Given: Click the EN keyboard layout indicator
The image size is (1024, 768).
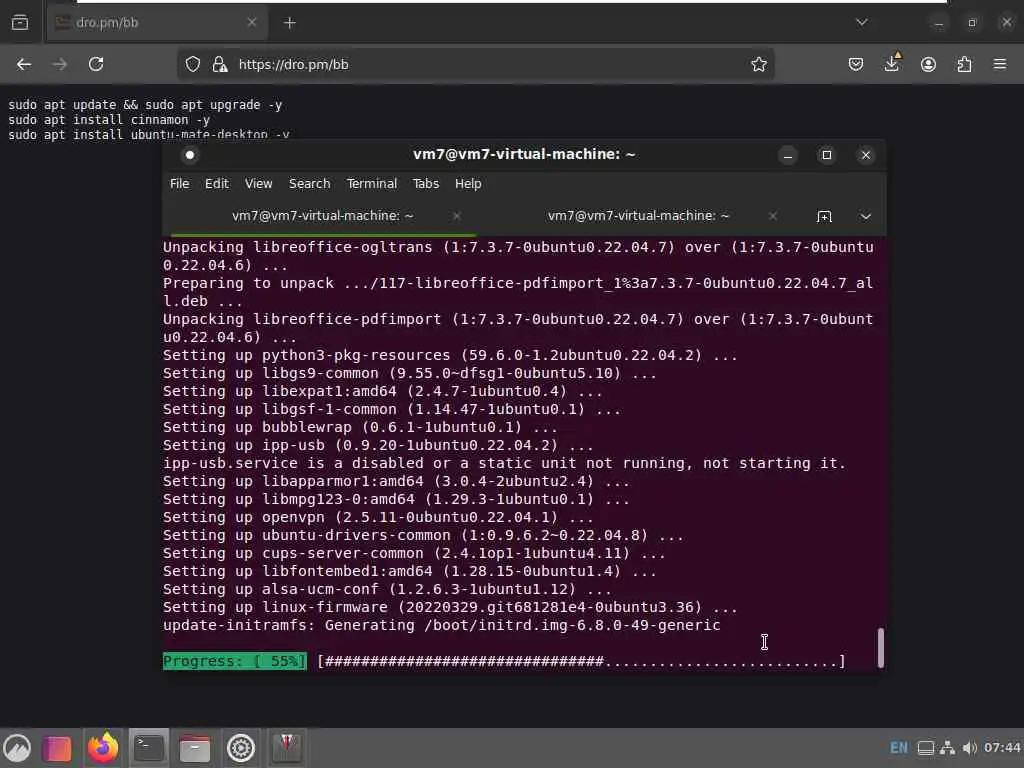Looking at the screenshot, I should coord(899,748).
